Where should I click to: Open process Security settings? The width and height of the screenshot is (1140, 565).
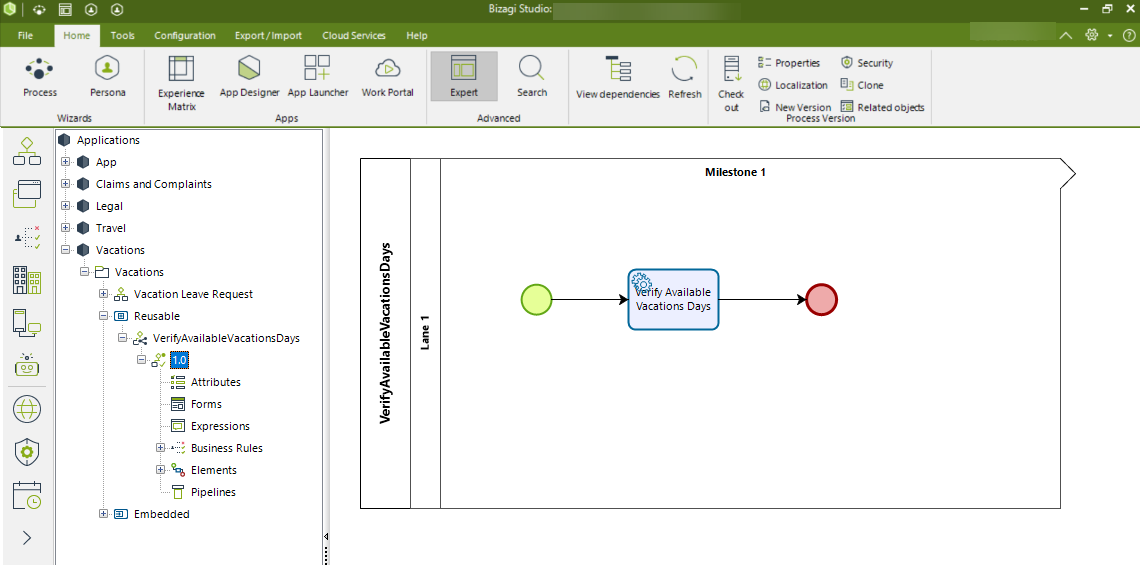[x=867, y=63]
